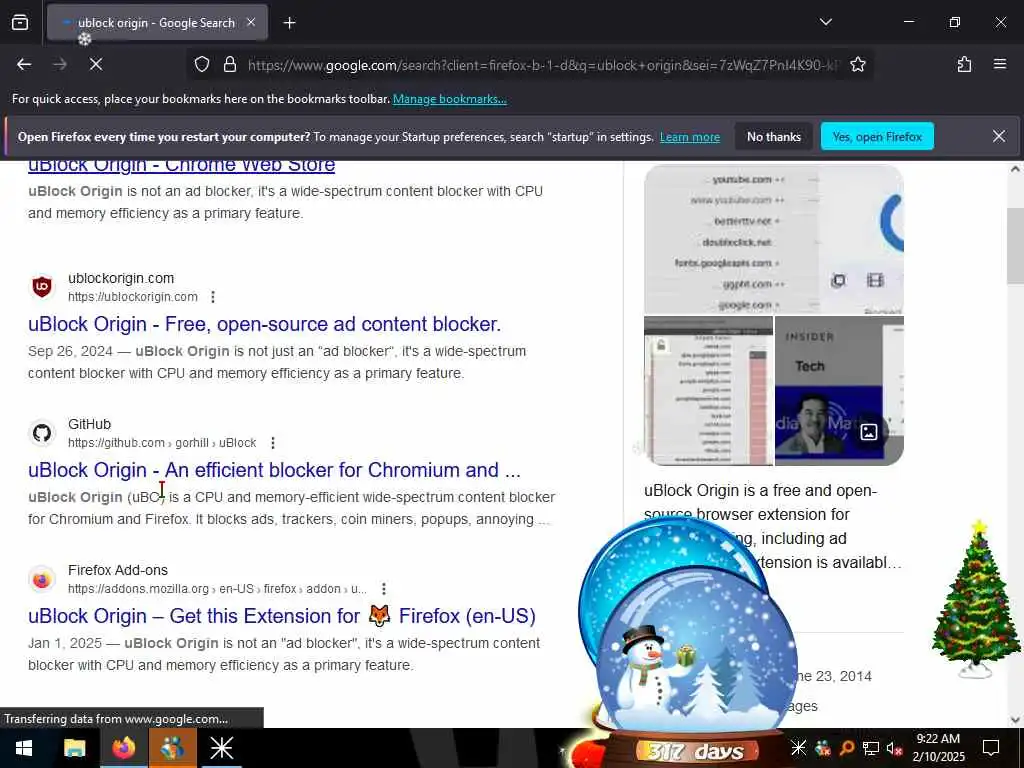Click the more images icon
1024x768 pixels.
pos(869,432)
